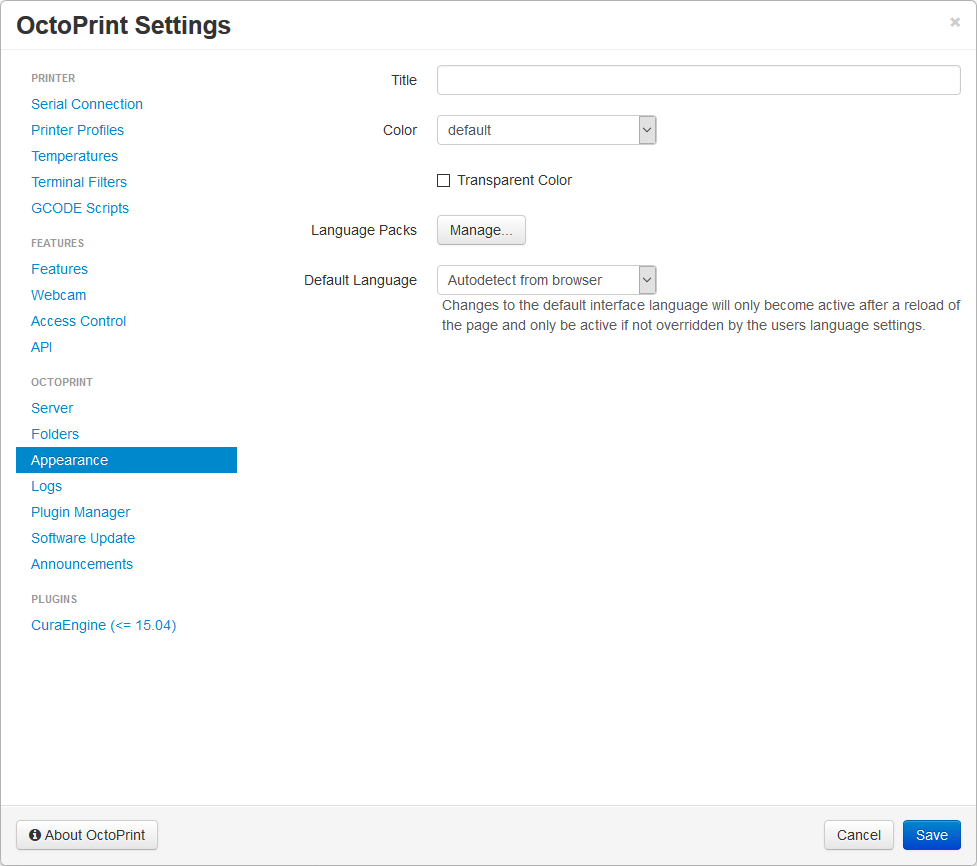Click the About OctoPrint button
The image size is (977, 866).
87,835
